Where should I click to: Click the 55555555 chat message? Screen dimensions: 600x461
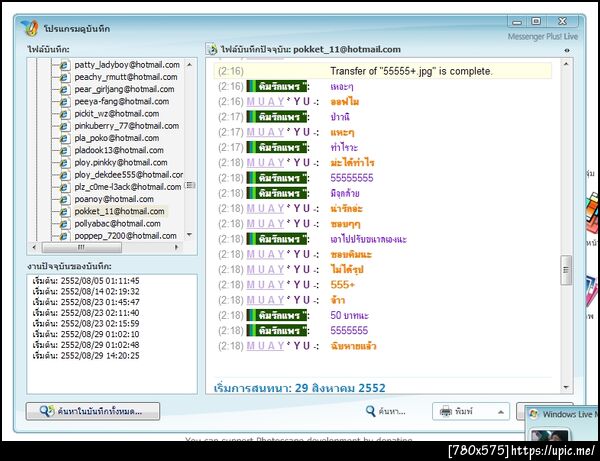tap(352, 178)
